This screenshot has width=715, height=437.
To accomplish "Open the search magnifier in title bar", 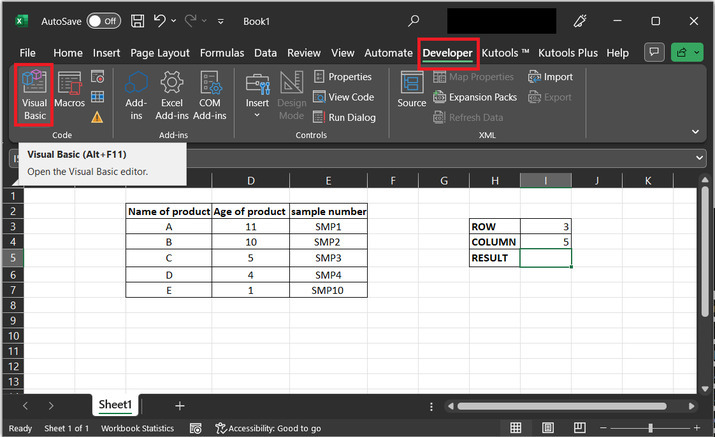I will [x=414, y=20].
